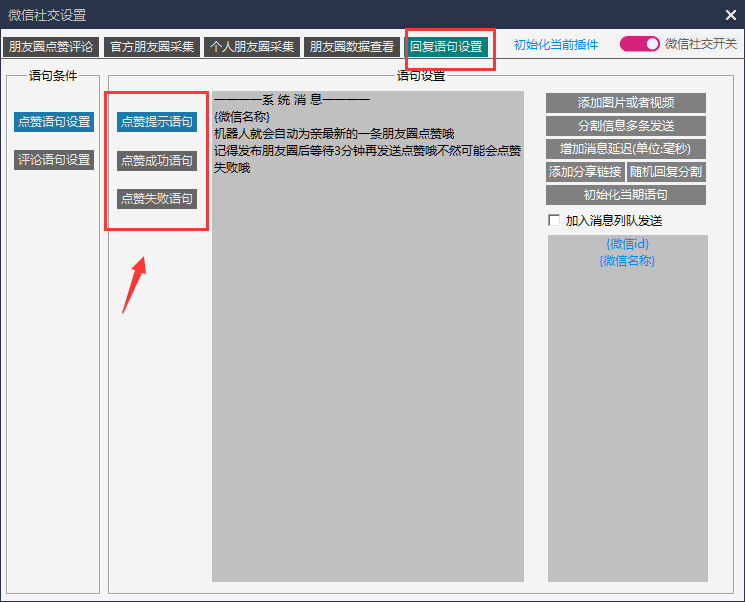
Task: Click the 添加分享链接 button
Action: click(584, 172)
